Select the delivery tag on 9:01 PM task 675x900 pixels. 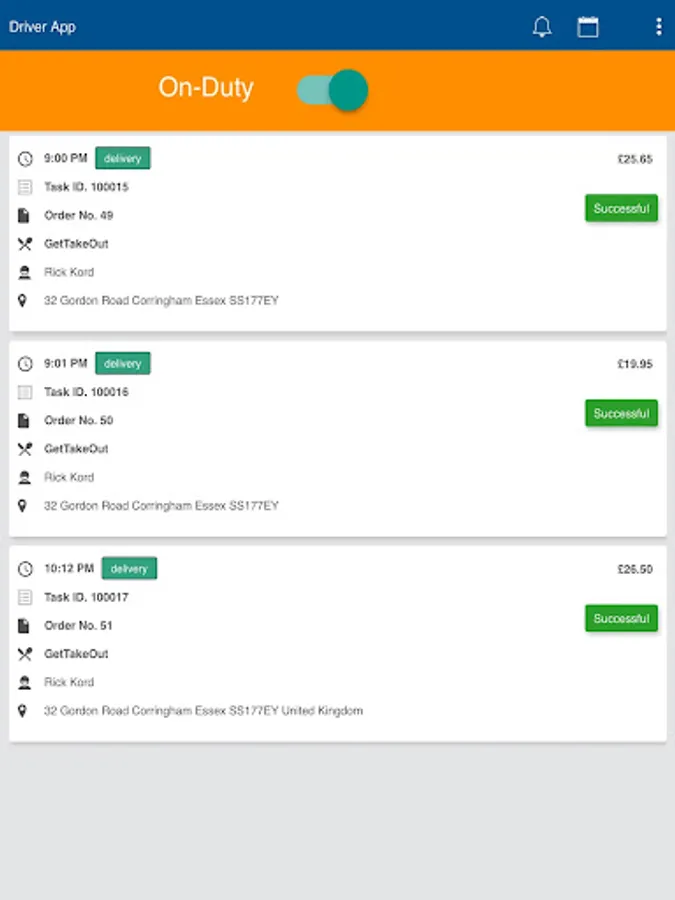[123, 363]
